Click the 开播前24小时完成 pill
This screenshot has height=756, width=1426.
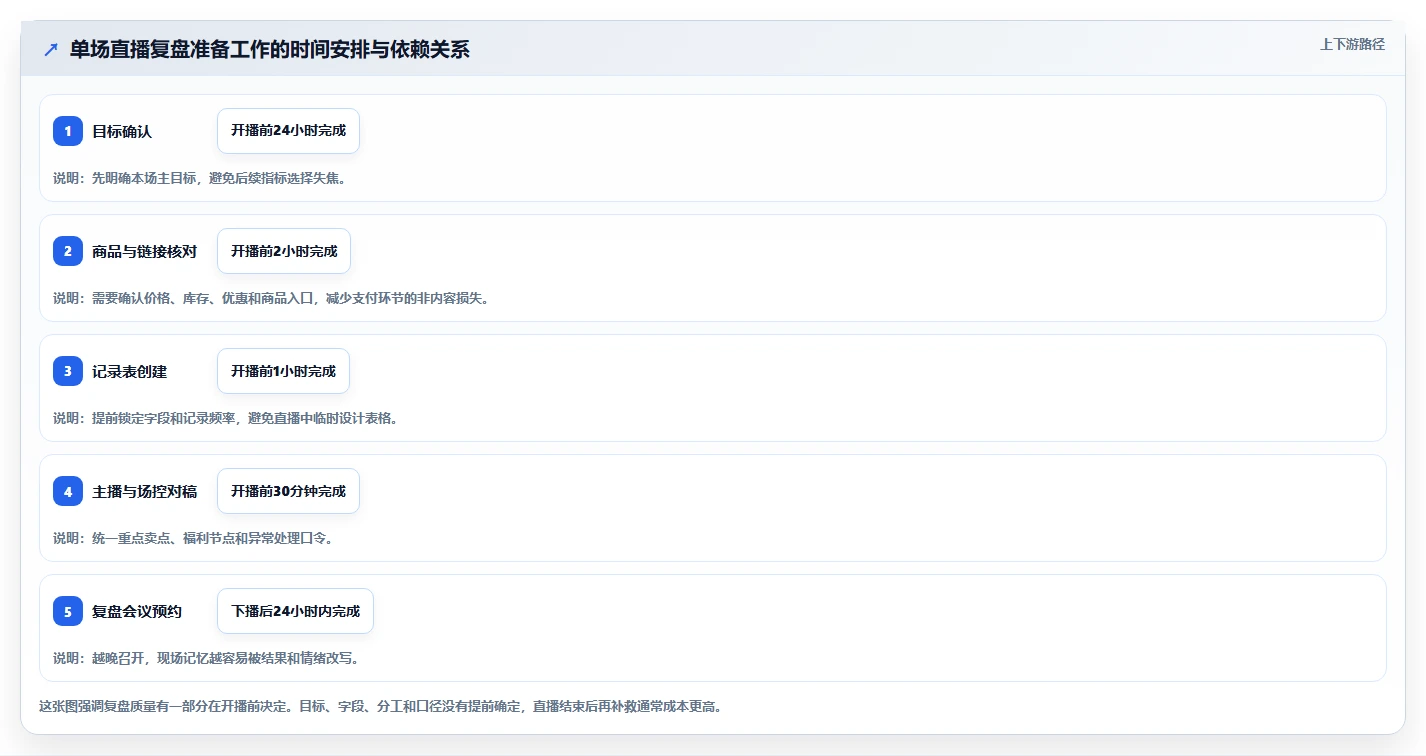click(288, 131)
